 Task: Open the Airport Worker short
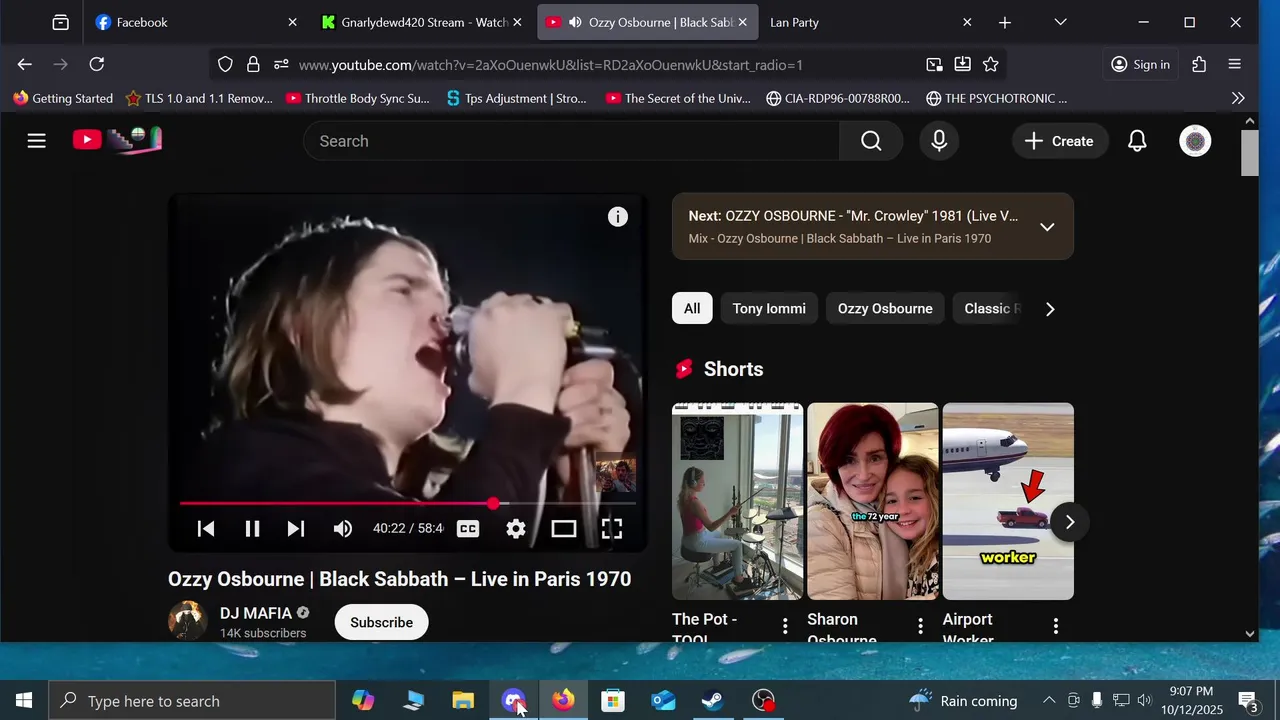click(1008, 501)
